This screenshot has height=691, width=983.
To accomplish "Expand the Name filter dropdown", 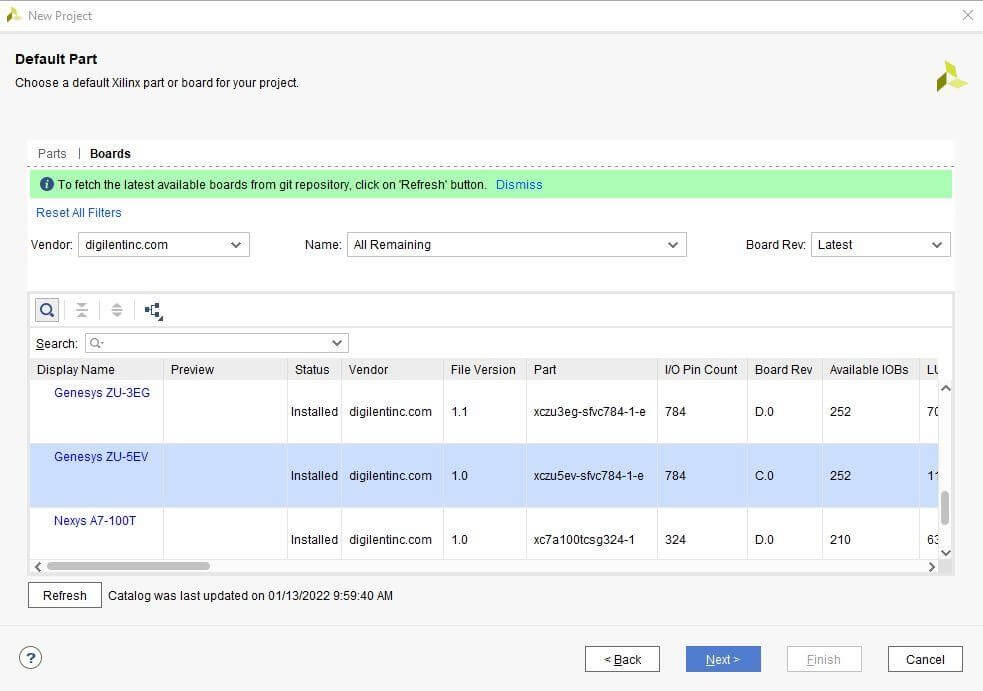I will pos(516,245).
